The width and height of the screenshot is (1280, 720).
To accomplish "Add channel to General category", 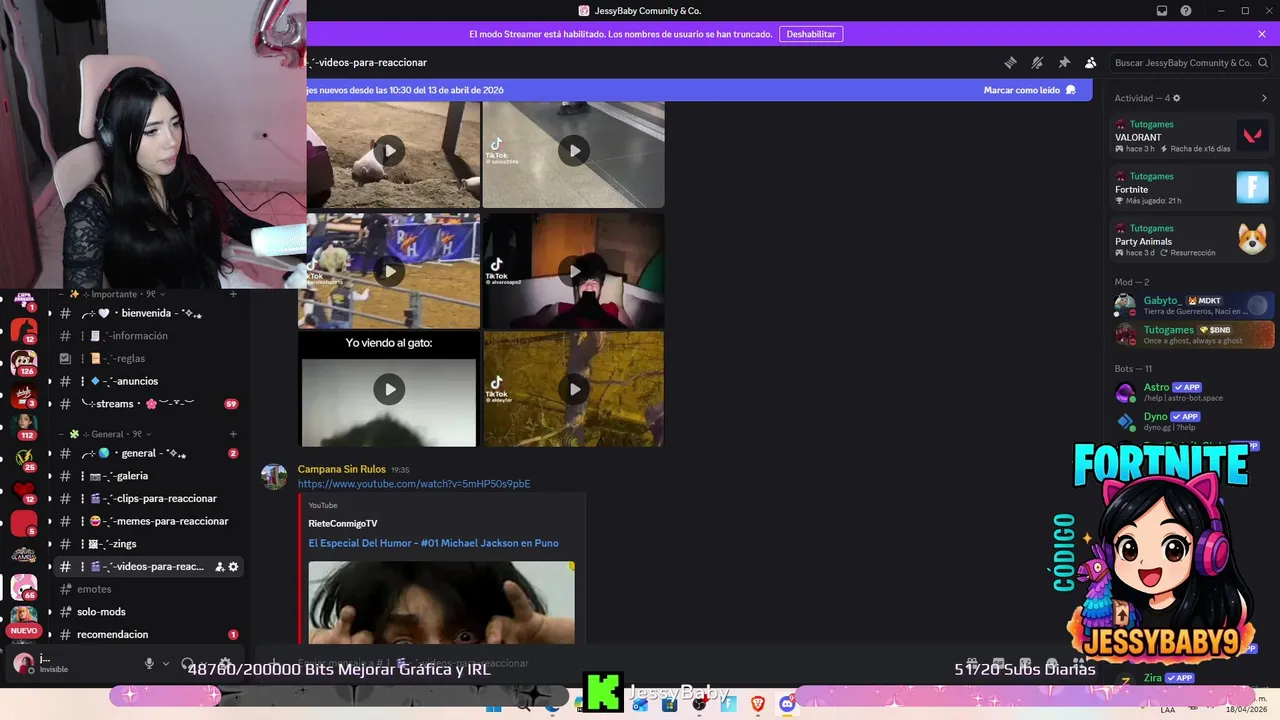I will [x=233, y=434].
